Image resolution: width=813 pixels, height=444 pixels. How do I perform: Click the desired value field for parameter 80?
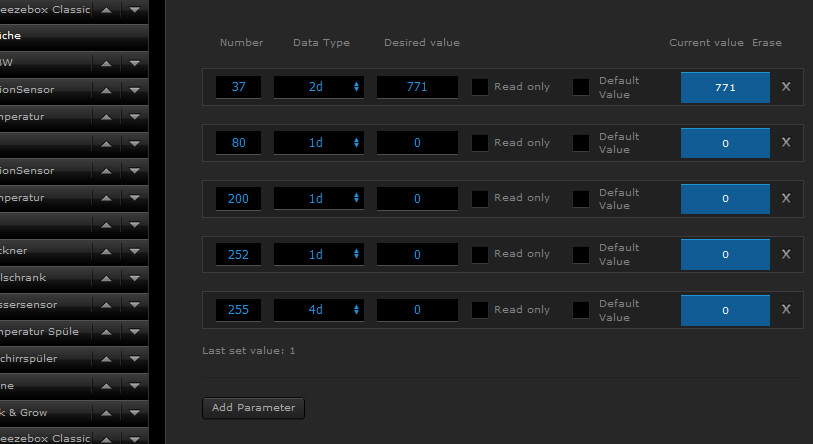417,143
